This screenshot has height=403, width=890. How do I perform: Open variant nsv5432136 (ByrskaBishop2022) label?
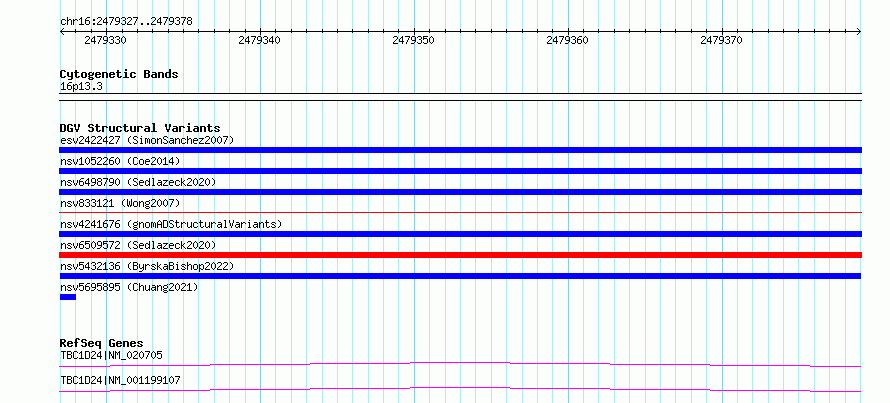pos(146,266)
